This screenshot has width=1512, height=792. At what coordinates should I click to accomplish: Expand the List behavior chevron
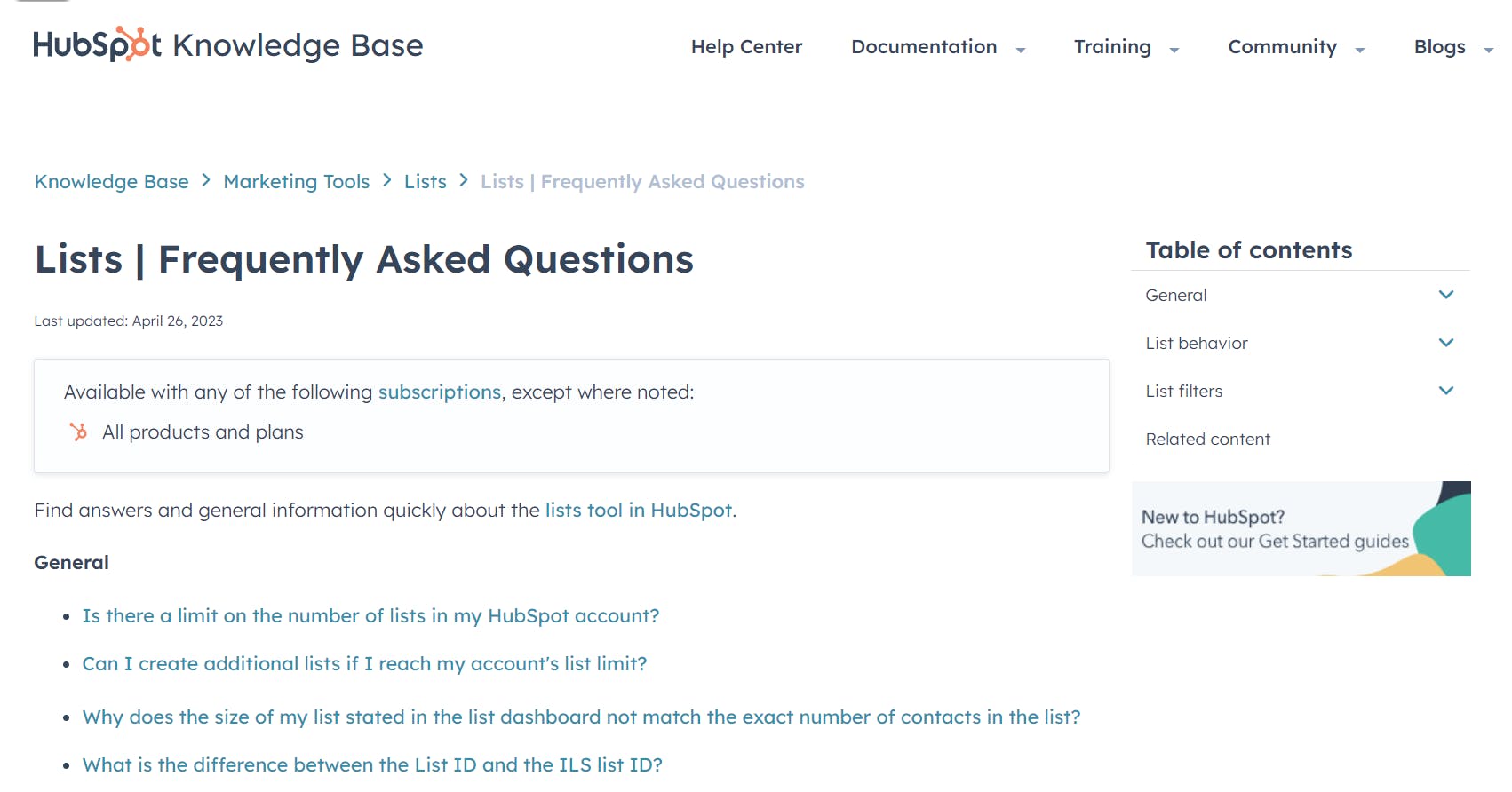1445,343
